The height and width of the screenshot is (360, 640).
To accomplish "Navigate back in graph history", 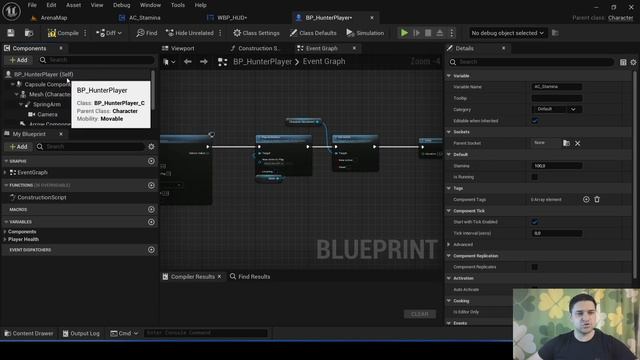I will point(188,62).
